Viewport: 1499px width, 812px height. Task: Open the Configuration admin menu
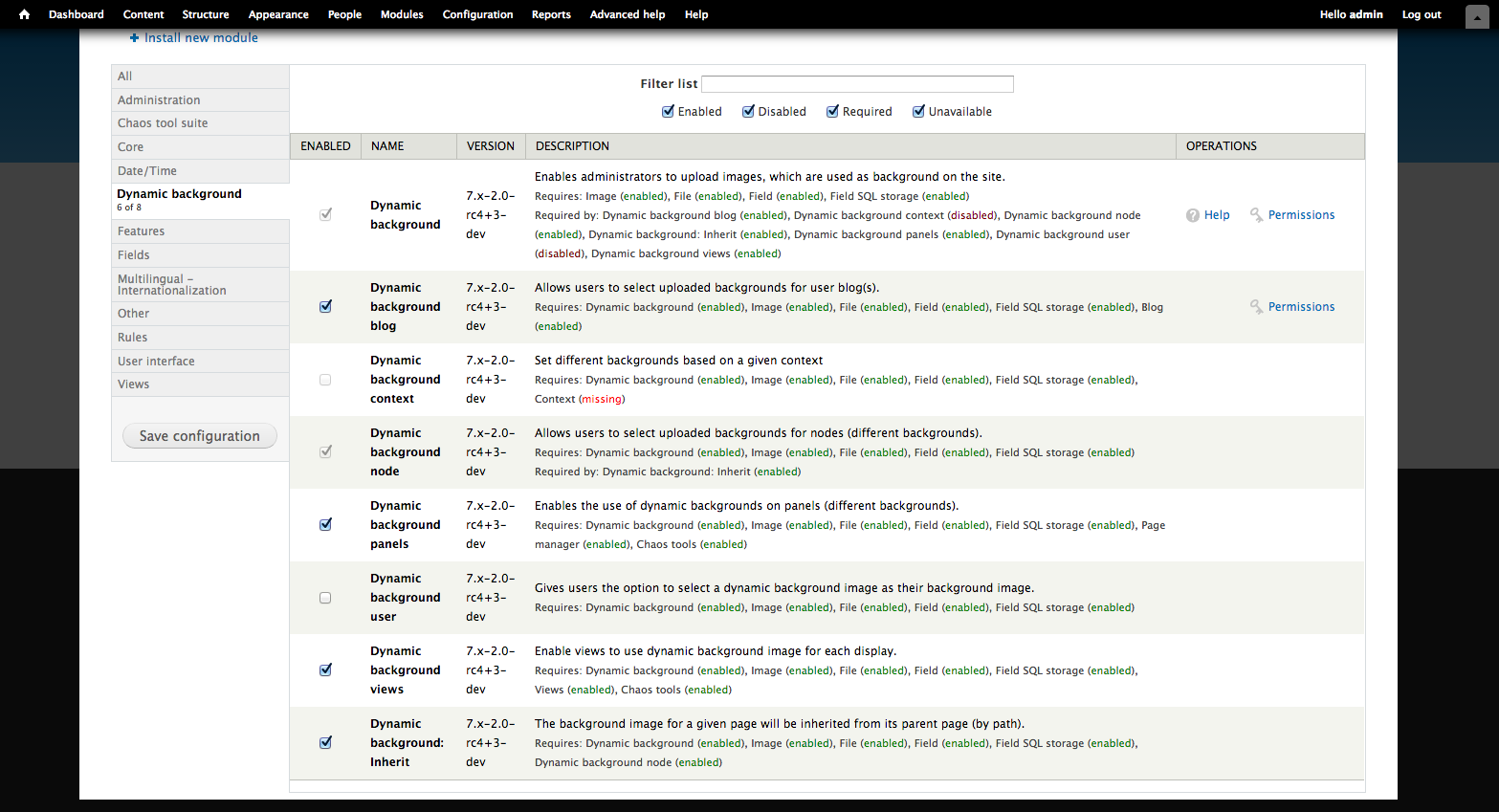tap(477, 14)
